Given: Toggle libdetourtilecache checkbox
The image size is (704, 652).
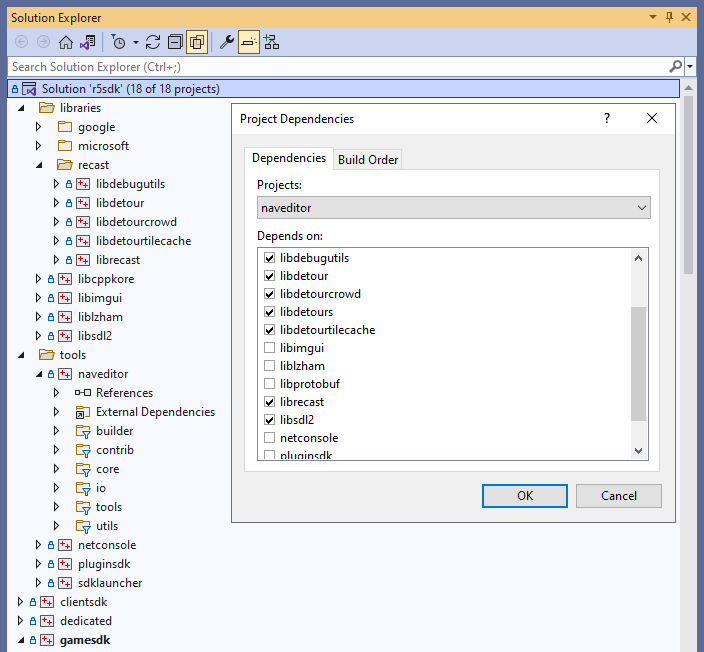Looking at the screenshot, I should [269, 330].
